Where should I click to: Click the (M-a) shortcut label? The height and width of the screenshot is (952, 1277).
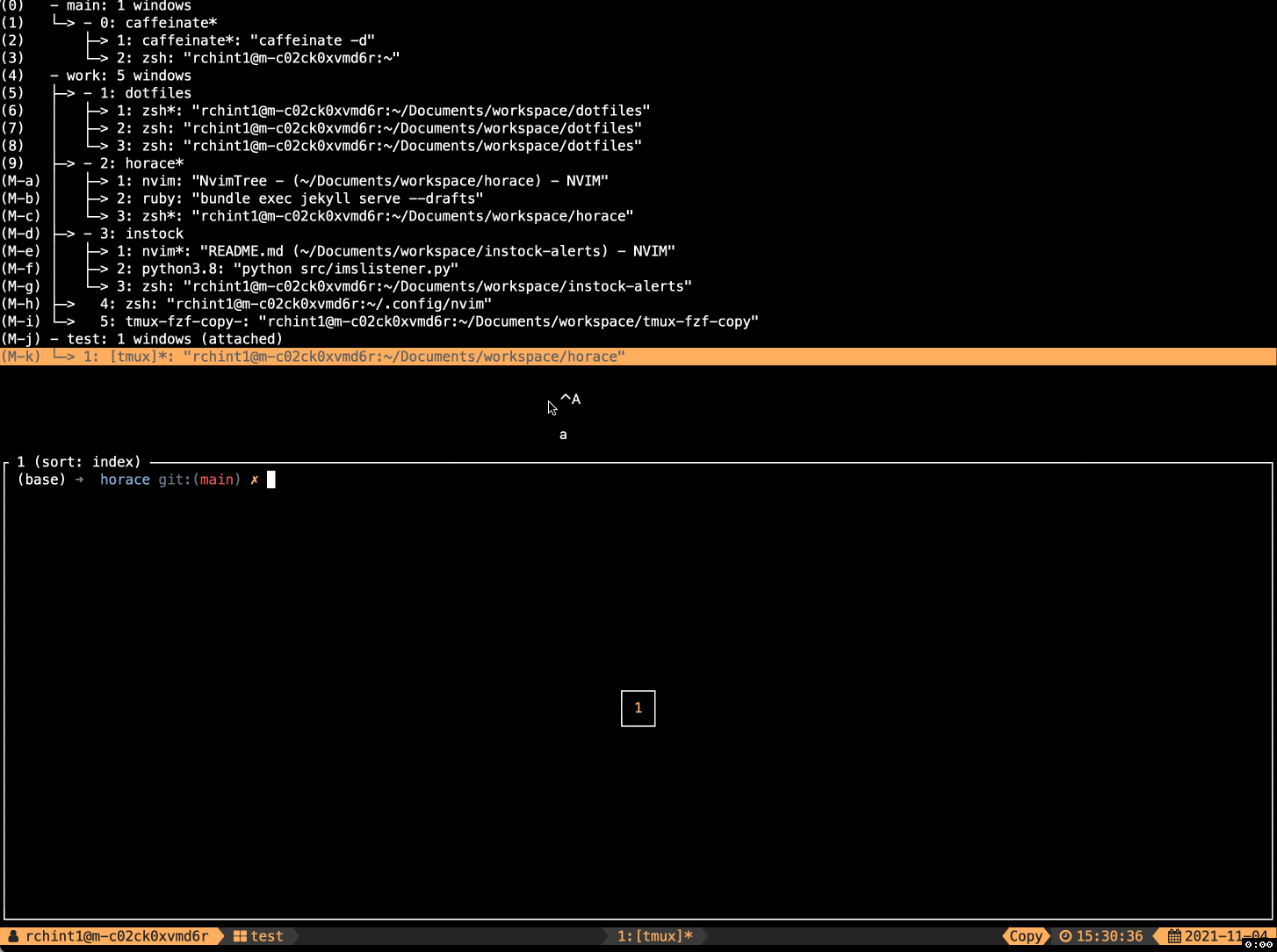click(21, 181)
